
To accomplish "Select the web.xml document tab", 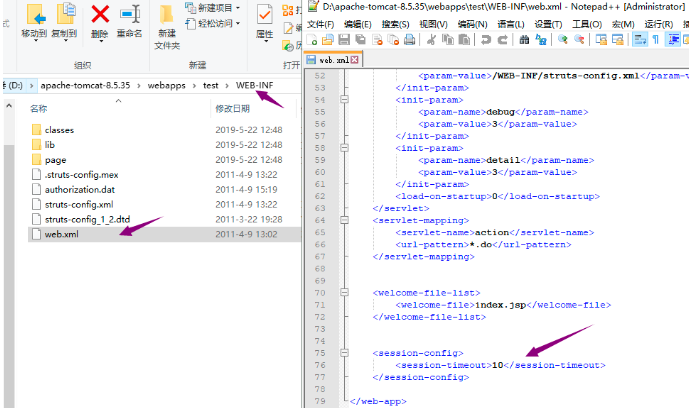I will tap(333, 60).
